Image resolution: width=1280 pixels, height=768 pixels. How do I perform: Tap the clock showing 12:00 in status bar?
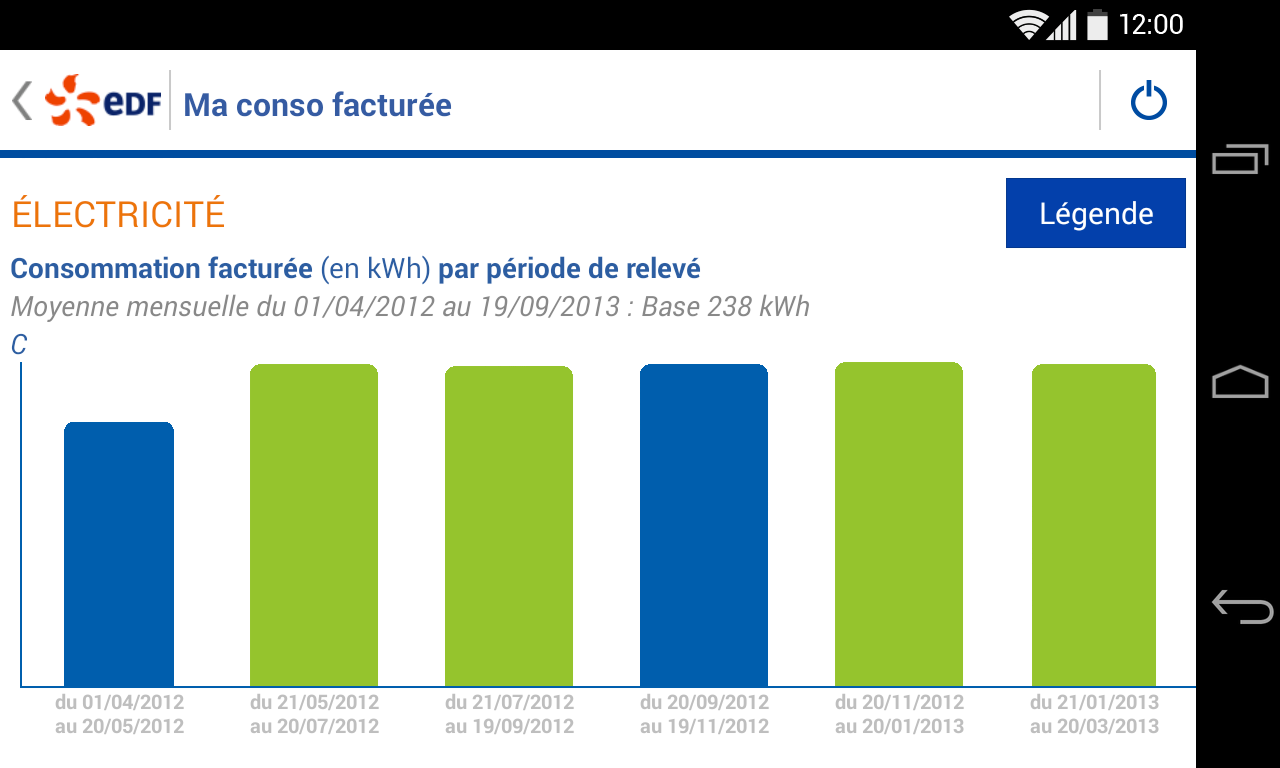[x=1152, y=23]
